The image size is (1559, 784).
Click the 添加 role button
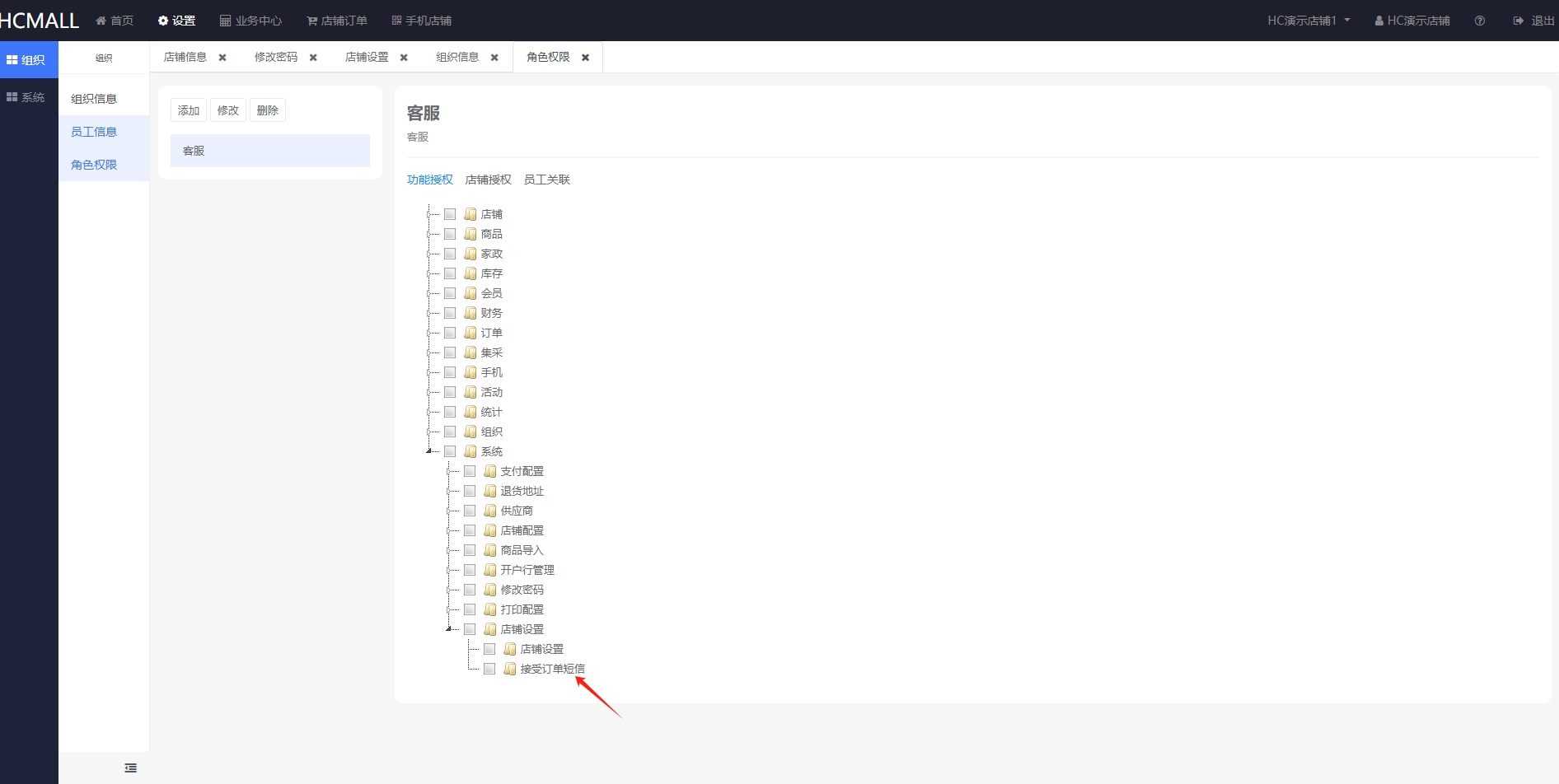coord(189,110)
